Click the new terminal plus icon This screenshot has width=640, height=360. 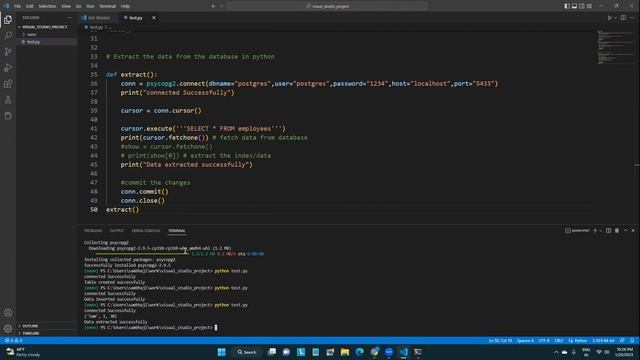coord(595,231)
